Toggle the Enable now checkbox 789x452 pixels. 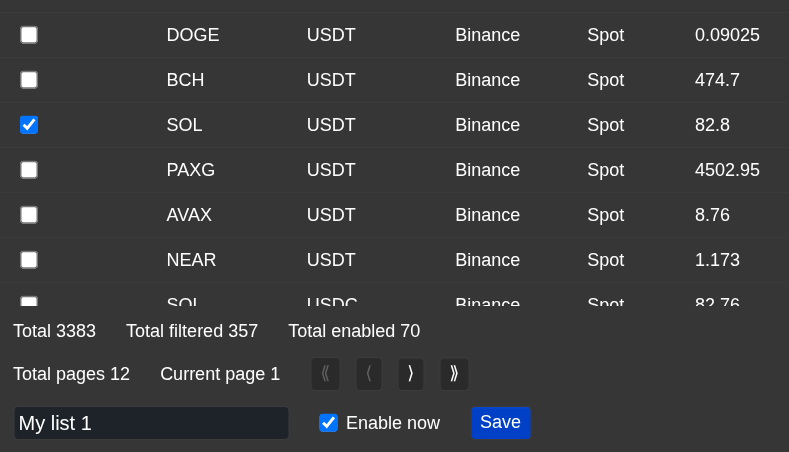328,423
